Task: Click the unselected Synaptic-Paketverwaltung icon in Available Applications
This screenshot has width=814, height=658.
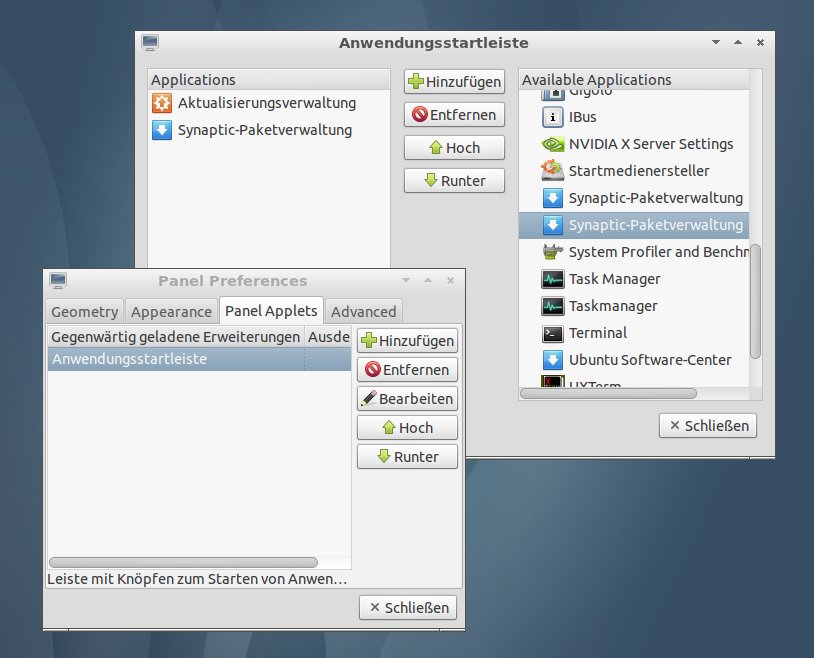Action: point(552,198)
